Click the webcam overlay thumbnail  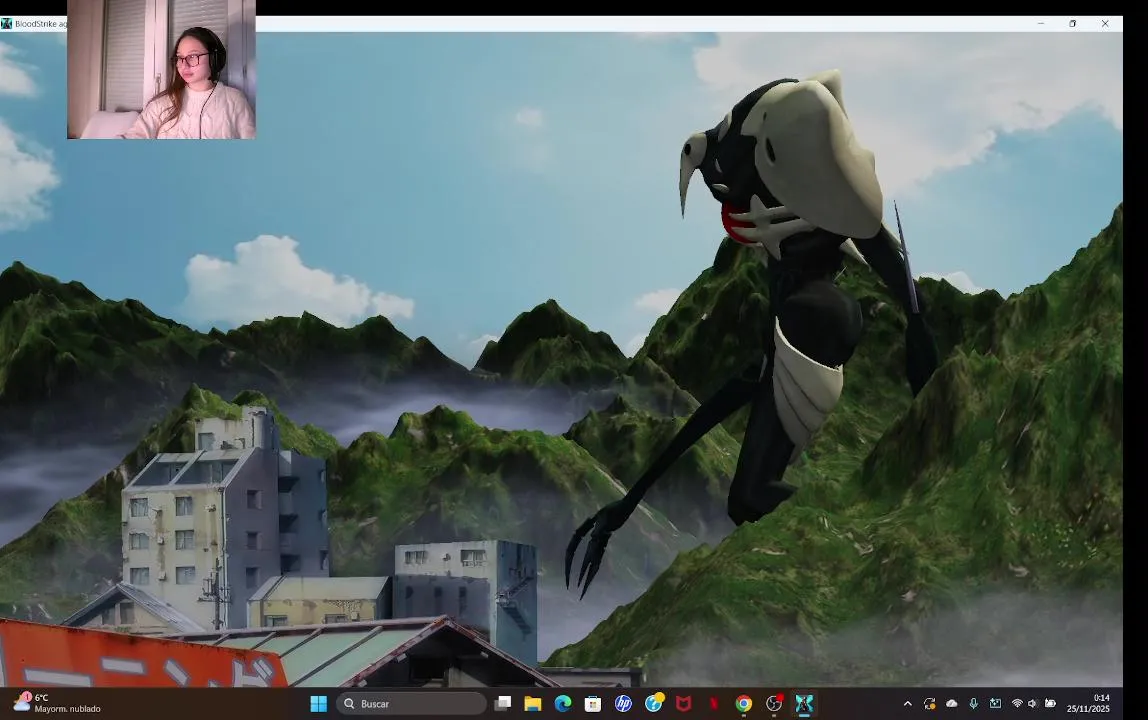[x=161, y=70]
